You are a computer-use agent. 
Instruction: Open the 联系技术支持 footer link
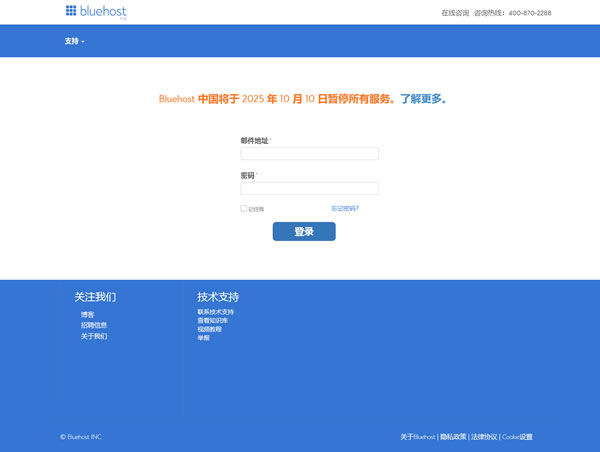tap(215, 312)
